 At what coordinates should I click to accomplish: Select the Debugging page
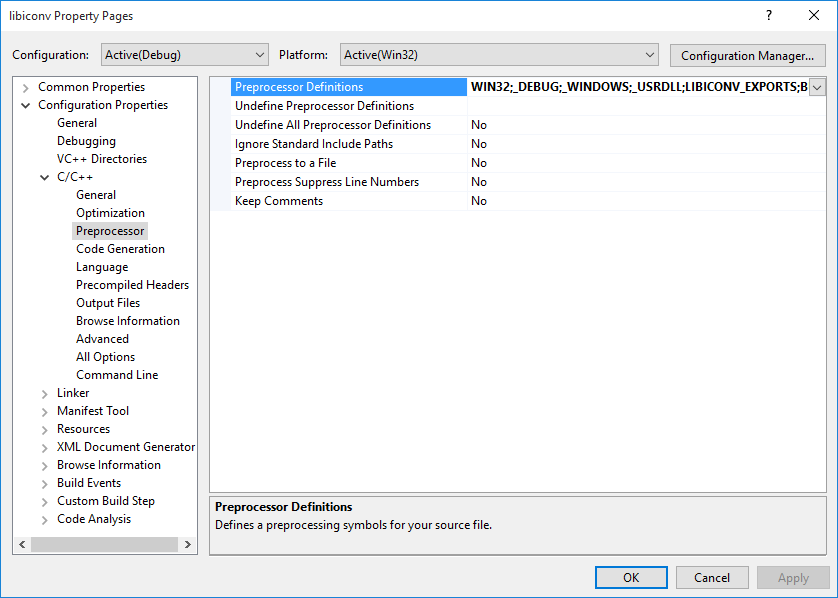[x=86, y=141]
